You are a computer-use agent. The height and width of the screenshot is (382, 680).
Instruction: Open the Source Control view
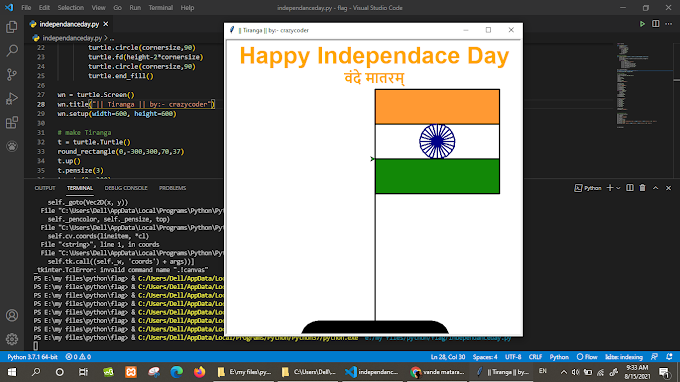(12, 75)
